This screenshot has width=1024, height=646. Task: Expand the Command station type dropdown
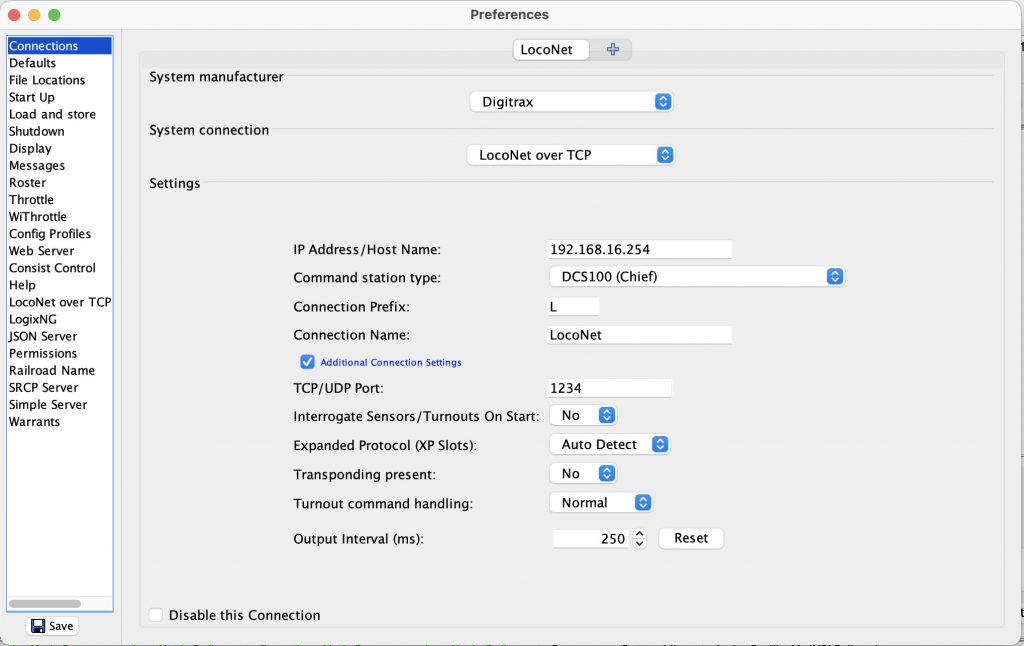696,277
